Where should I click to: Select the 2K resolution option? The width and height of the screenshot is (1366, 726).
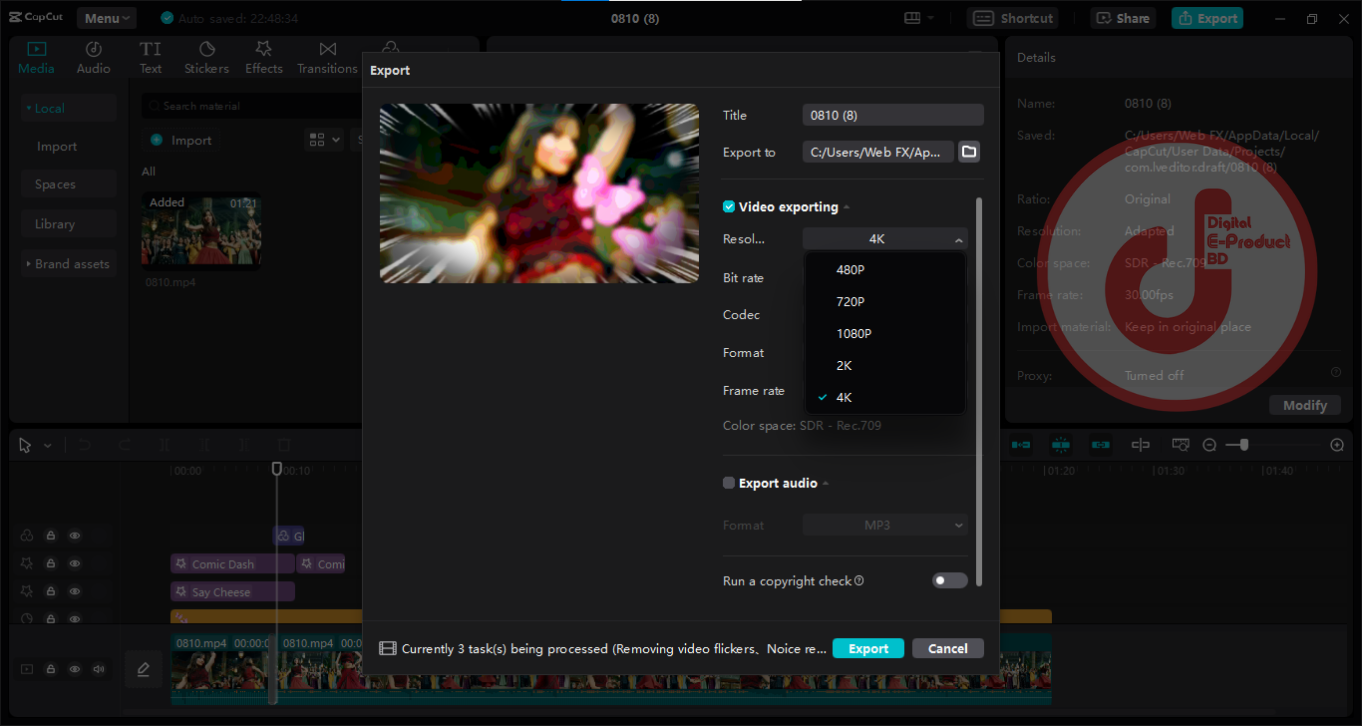(885, 366)
